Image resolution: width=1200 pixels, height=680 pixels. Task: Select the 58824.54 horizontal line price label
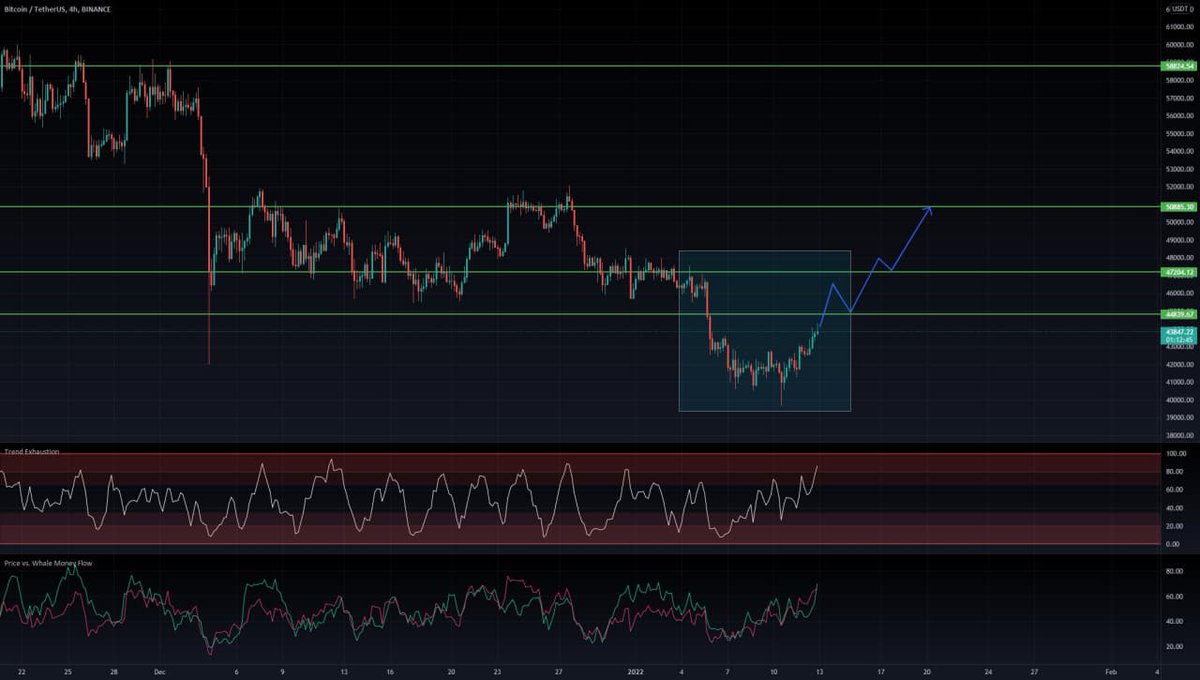click(x=1179, y=66)
